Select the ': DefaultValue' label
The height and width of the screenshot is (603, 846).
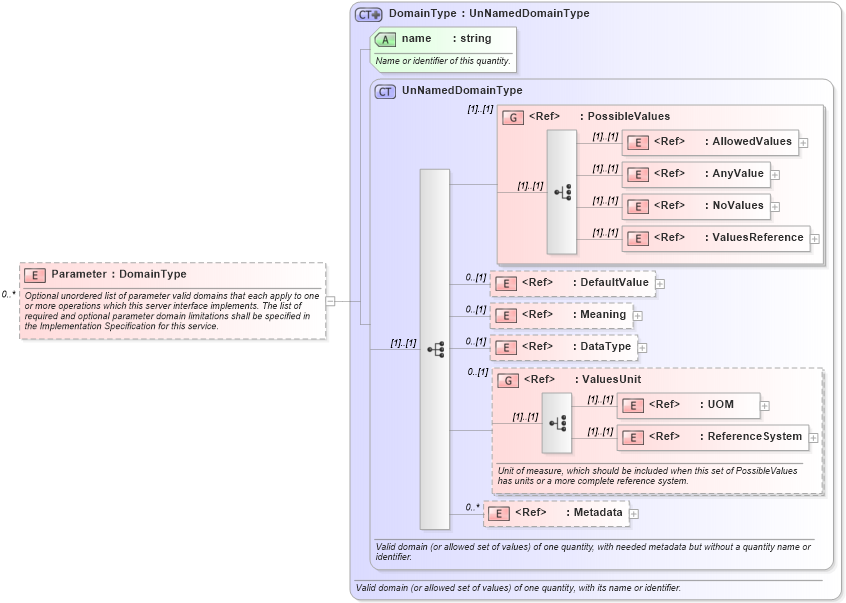click(610, 282)
